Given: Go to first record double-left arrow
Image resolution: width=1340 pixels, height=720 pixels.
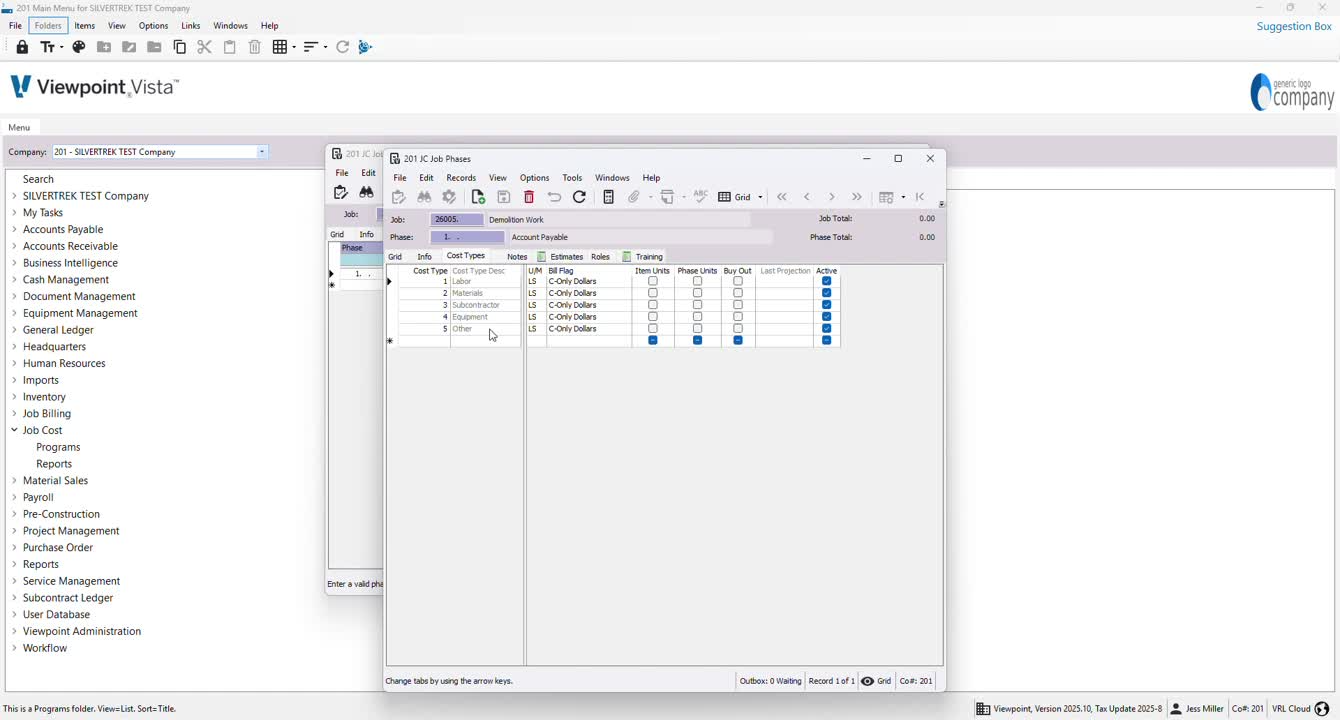Looking at the screenshot, I should (782, 197).
